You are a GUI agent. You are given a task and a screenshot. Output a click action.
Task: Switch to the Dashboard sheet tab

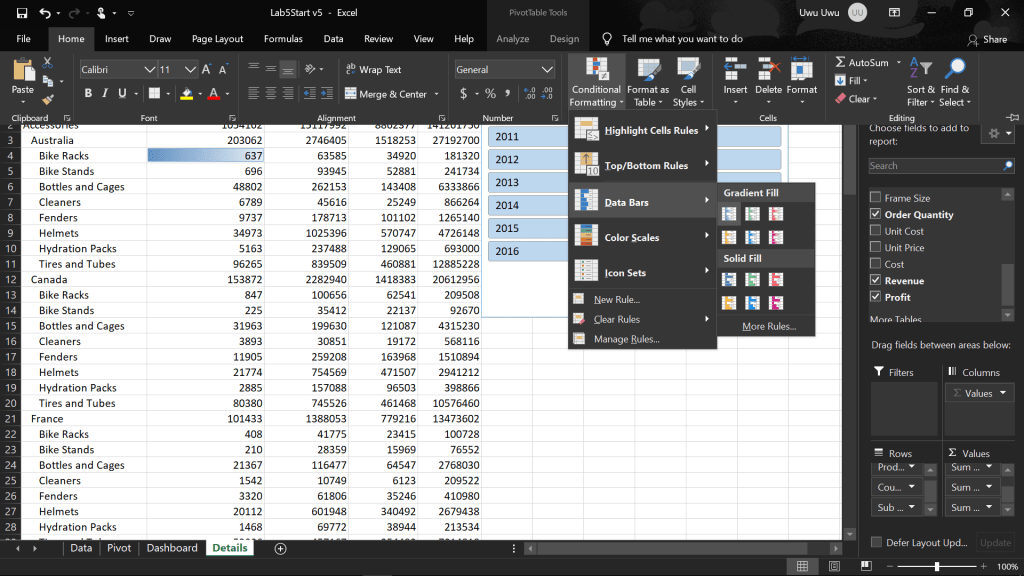click(x=172, y=548)
